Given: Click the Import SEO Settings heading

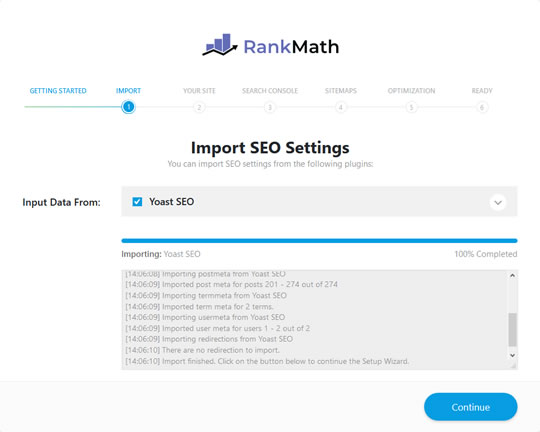Looking at the screenshot, I should [270, 148].
